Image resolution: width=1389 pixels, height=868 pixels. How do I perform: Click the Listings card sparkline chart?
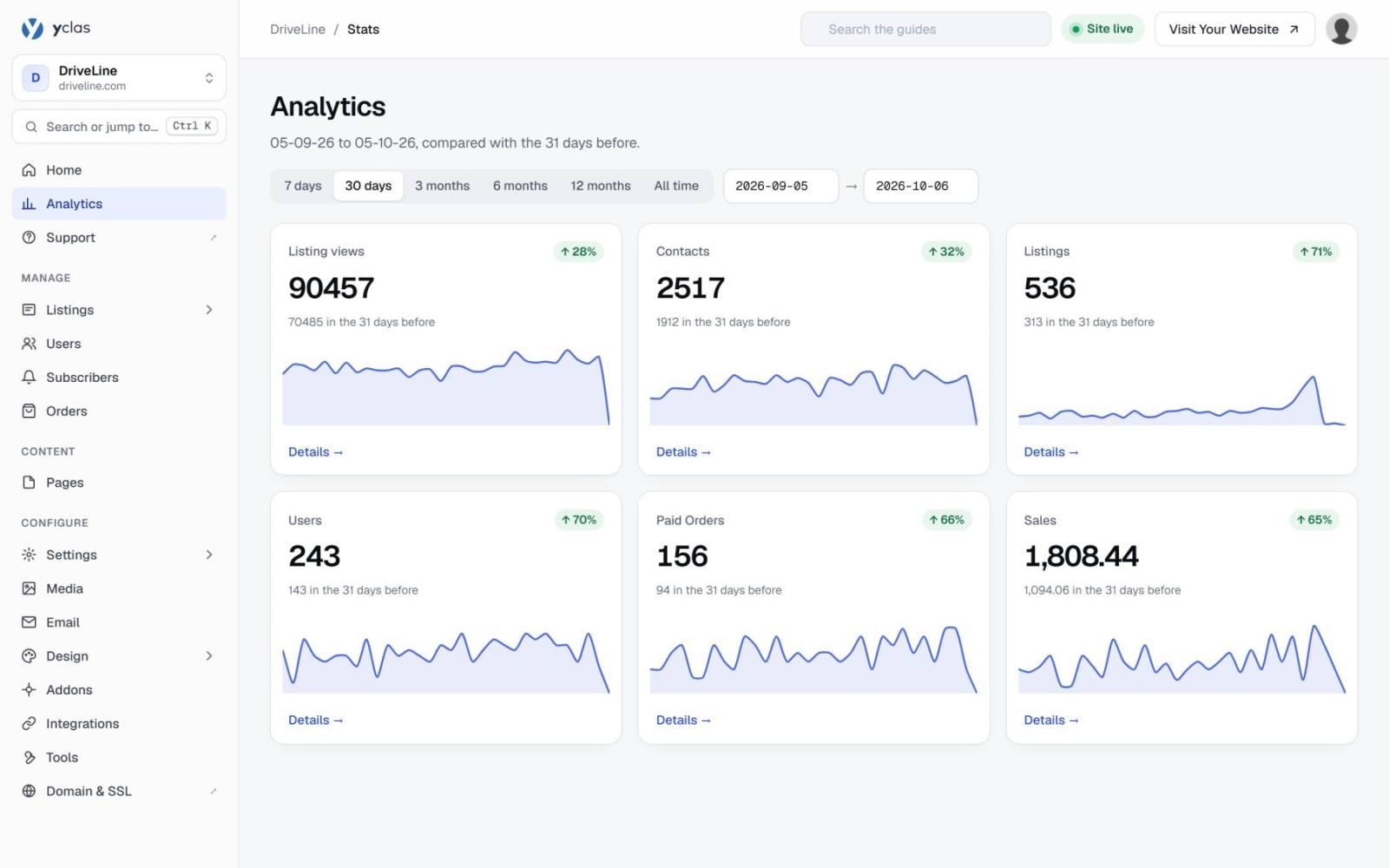[1182, 399]
